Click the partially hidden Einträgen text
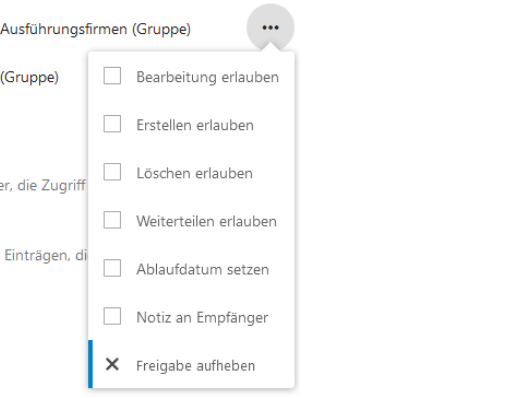The width and height of the screenshot is (529, 398). point(46,255)
